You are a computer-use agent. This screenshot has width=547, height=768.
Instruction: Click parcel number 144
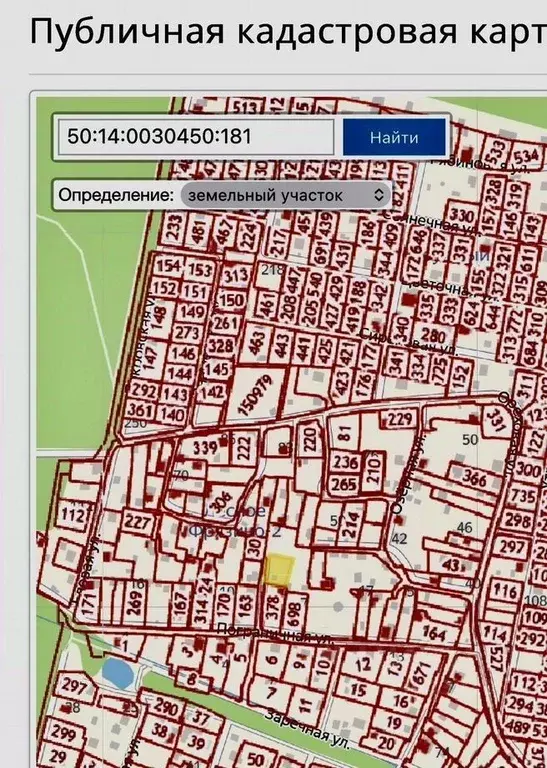pyautogui.click(x=180, y=374)
